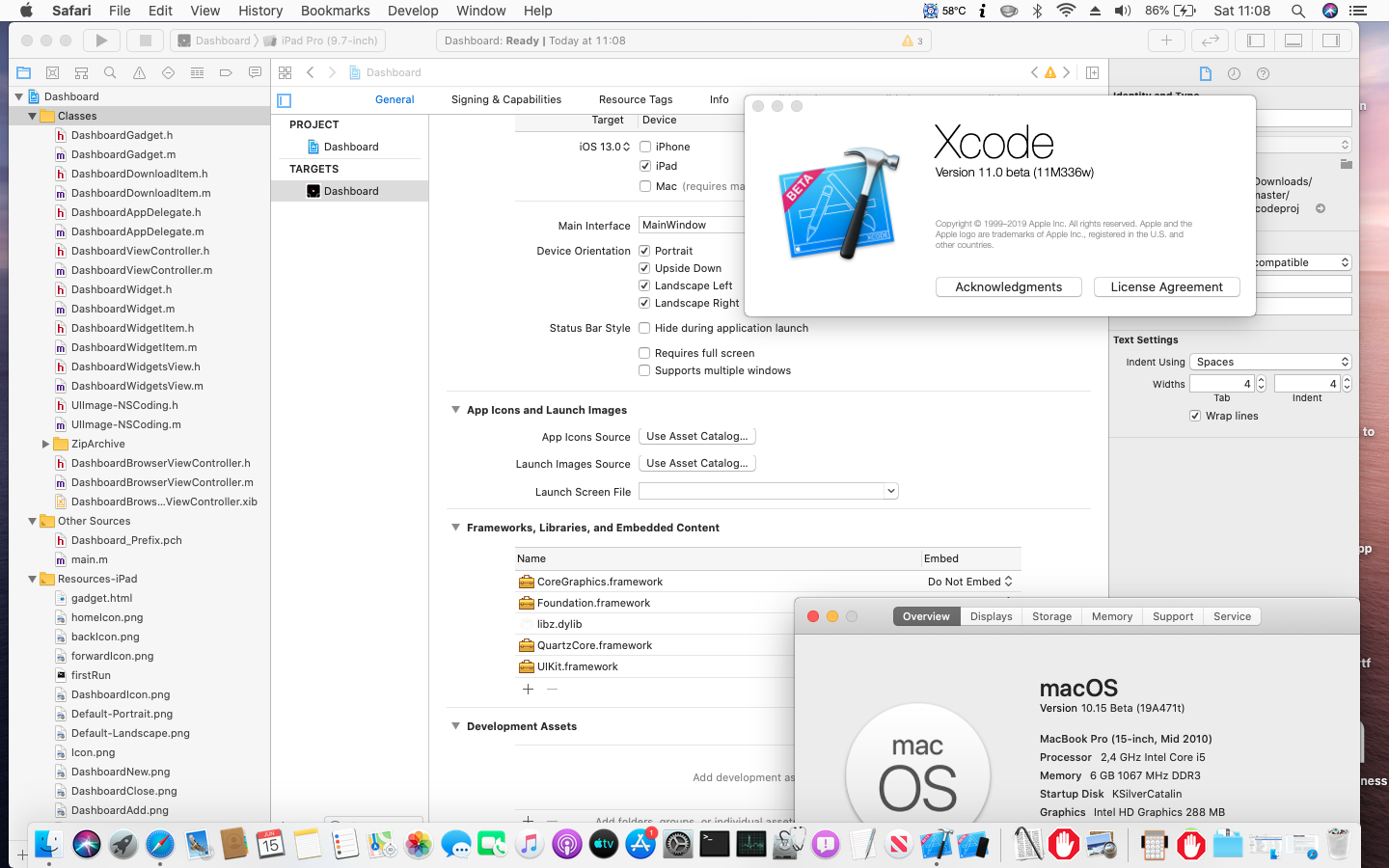Image resolution: width=1389 pixels, height=868 pixels.
Task: Switch to the Info tab
Action: (x=720, y=99)
